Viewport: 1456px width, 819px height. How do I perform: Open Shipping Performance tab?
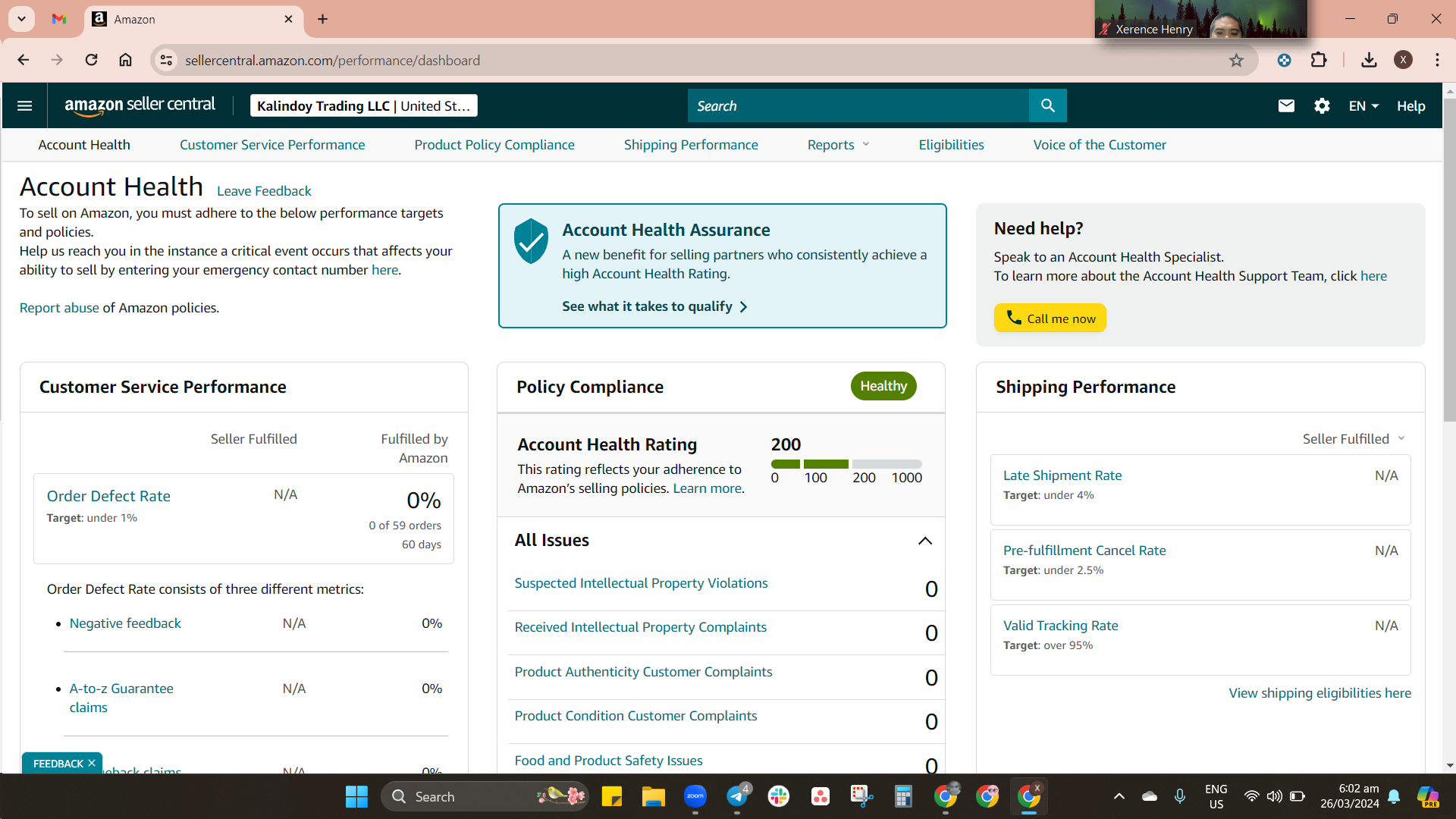[691, 145]
